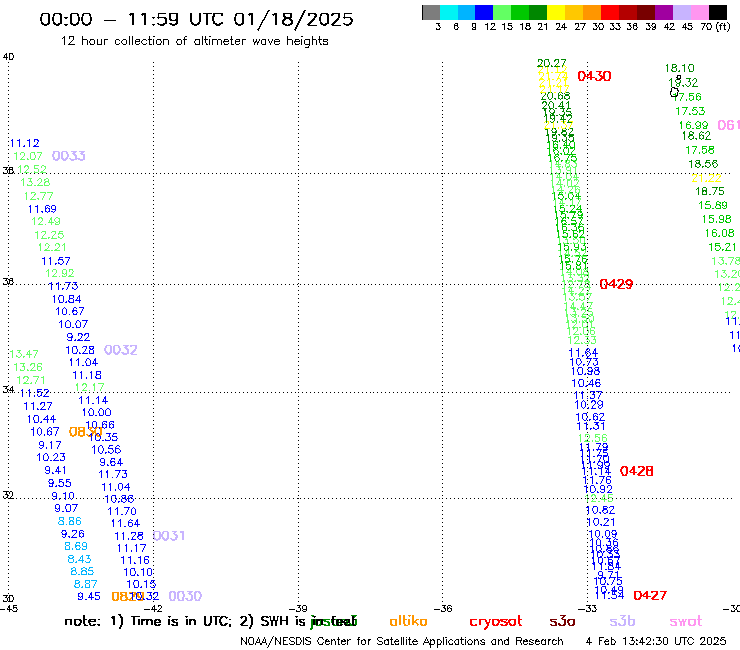Click the 12.56 wave height value
Image resolution: width=740 pixels, height=650 pixels.
click(593, 438)
